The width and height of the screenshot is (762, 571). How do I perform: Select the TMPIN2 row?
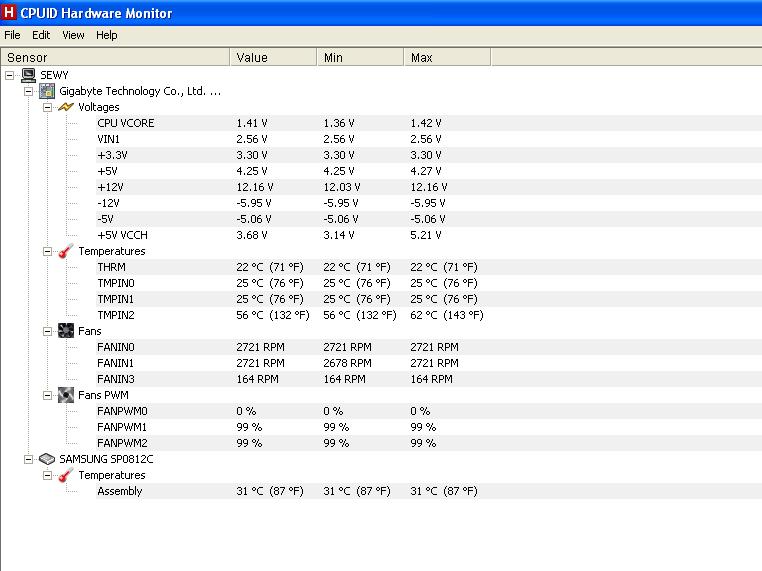pyautogui.click(x=429, y=315)
